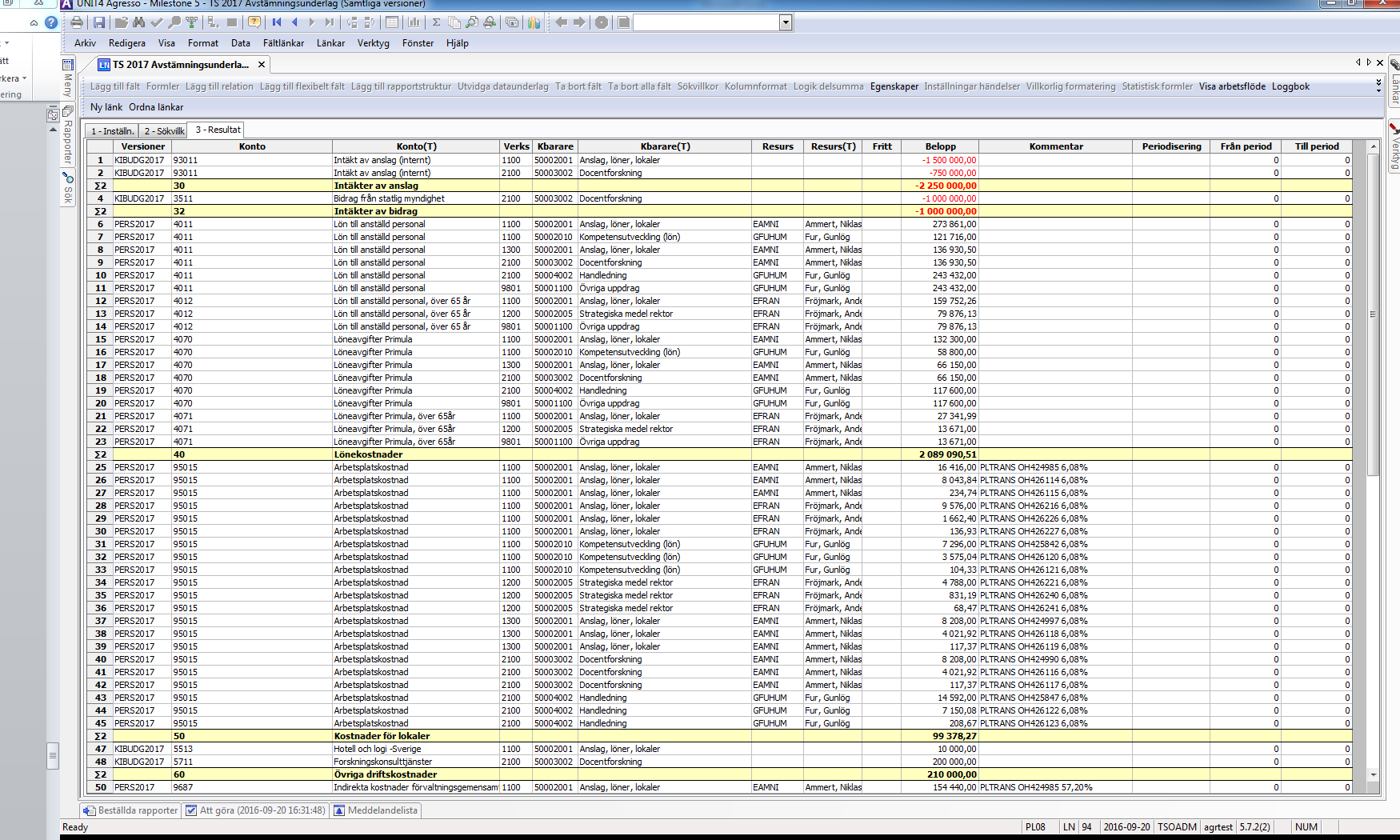
Task: Click the blue question mark help icon
Action: click(x=51, y=22)
